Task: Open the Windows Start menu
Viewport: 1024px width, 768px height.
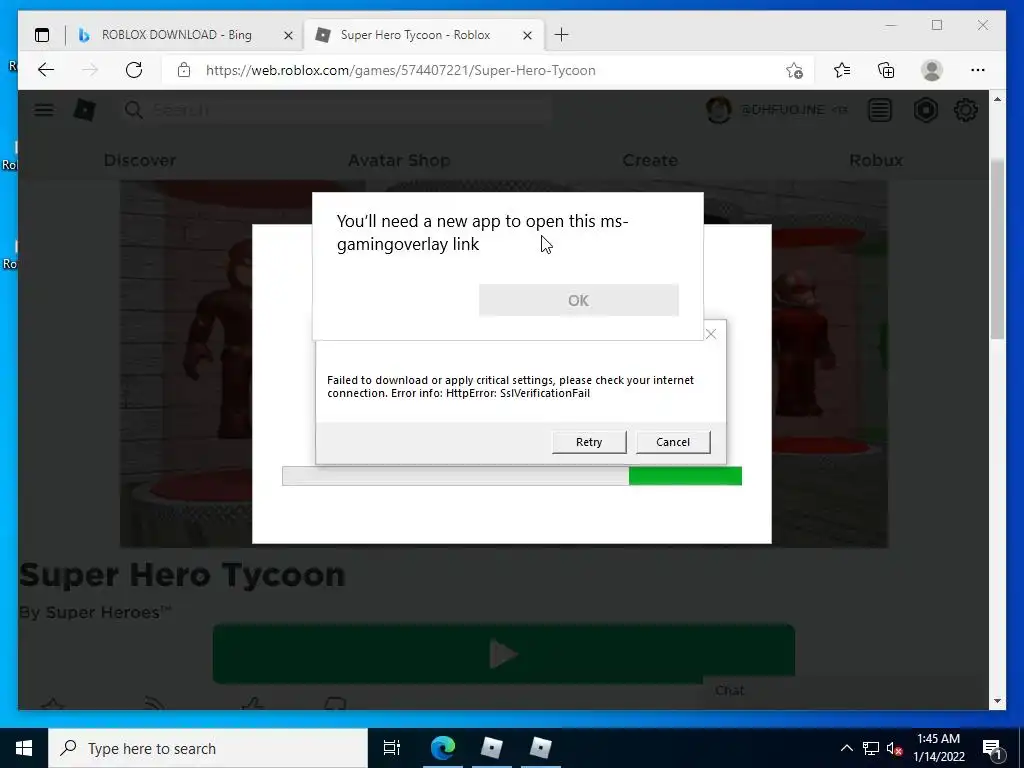Action: 24,748
